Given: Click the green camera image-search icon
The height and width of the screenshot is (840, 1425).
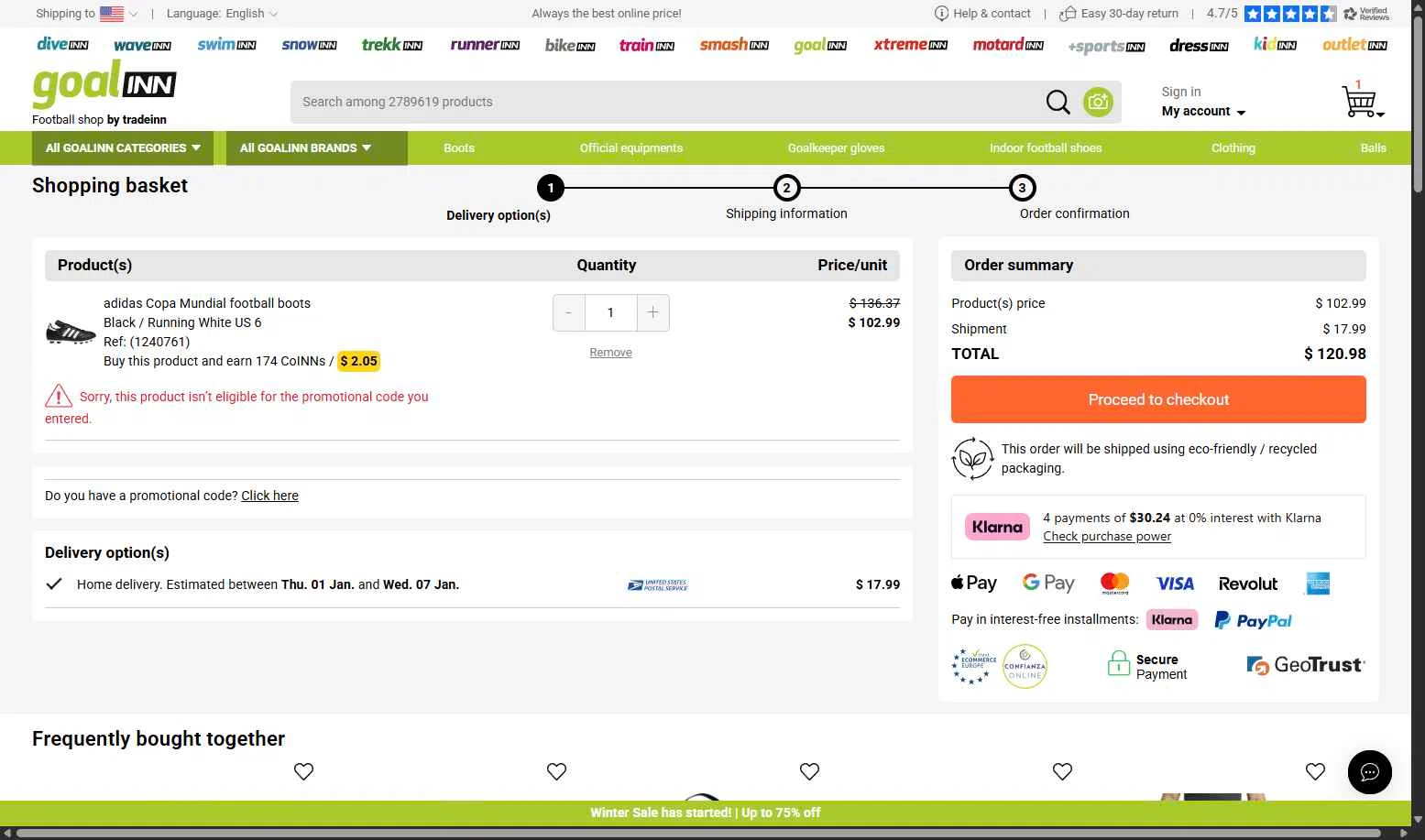Looking at the screenshot, I should [x=1098, y=102].
